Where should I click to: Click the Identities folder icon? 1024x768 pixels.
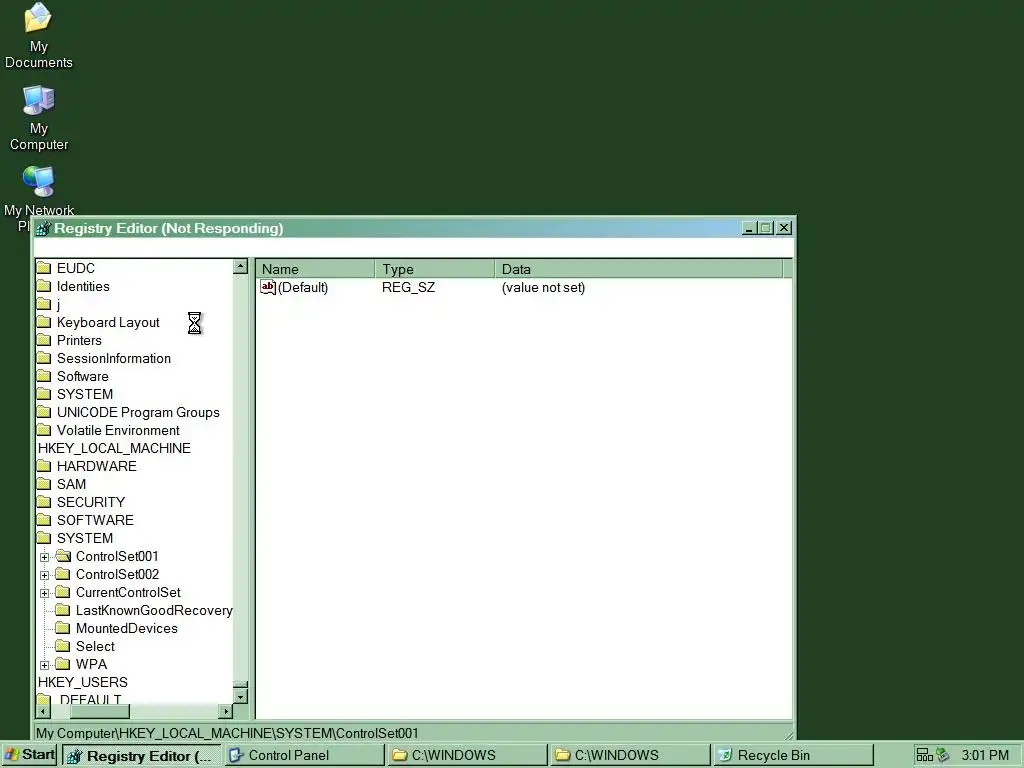(44, 287)
